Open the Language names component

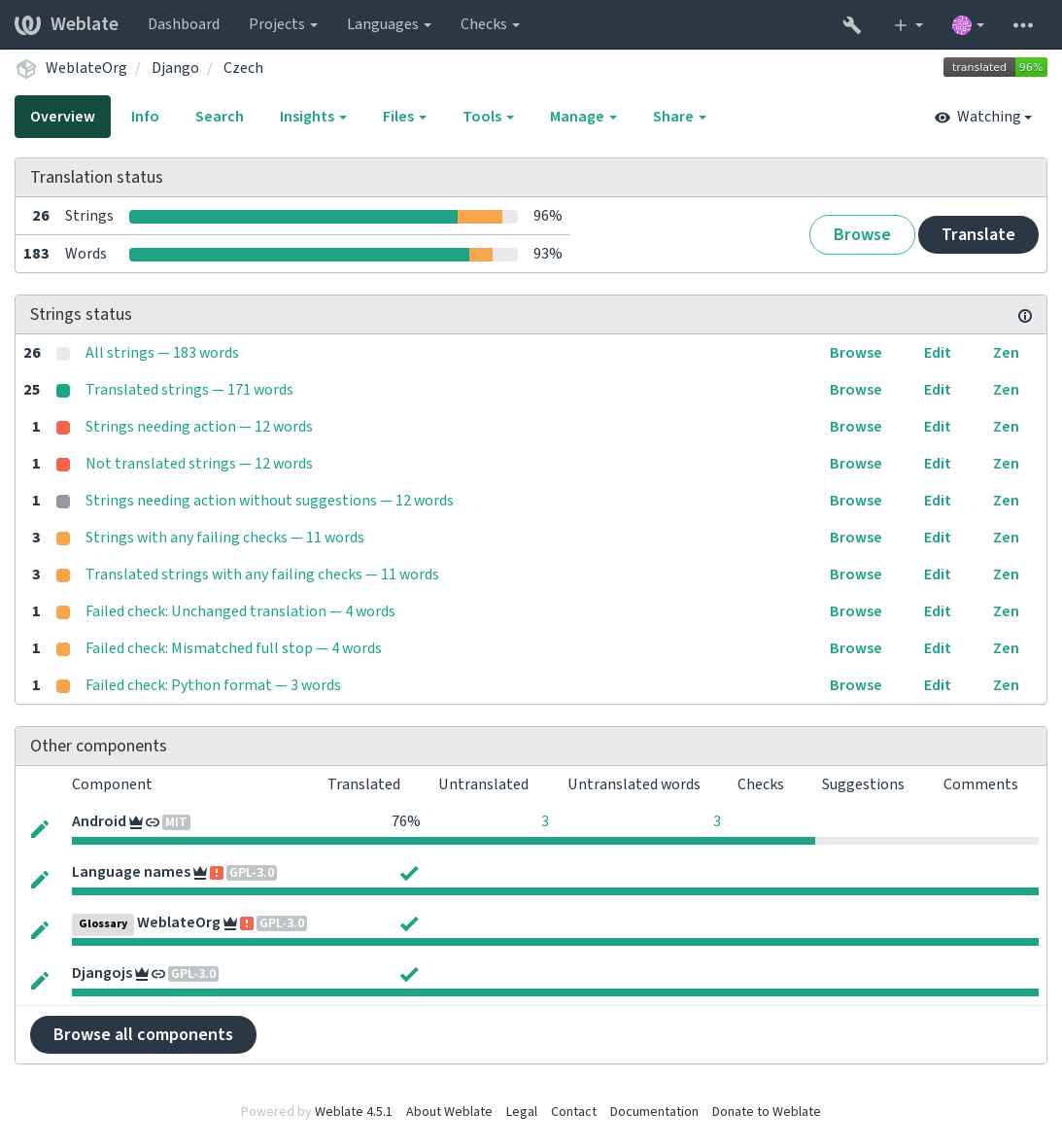(x=131, y=873)
